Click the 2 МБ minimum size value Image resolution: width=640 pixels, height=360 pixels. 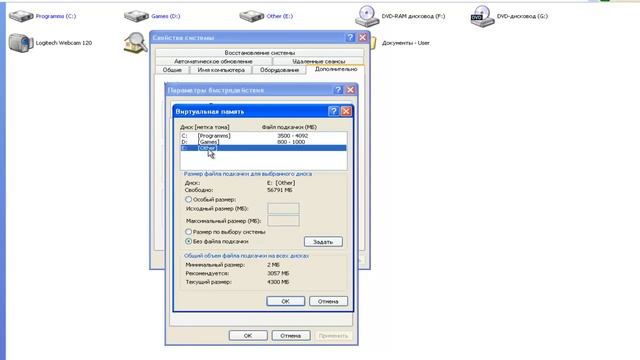(x=273, y=265)
